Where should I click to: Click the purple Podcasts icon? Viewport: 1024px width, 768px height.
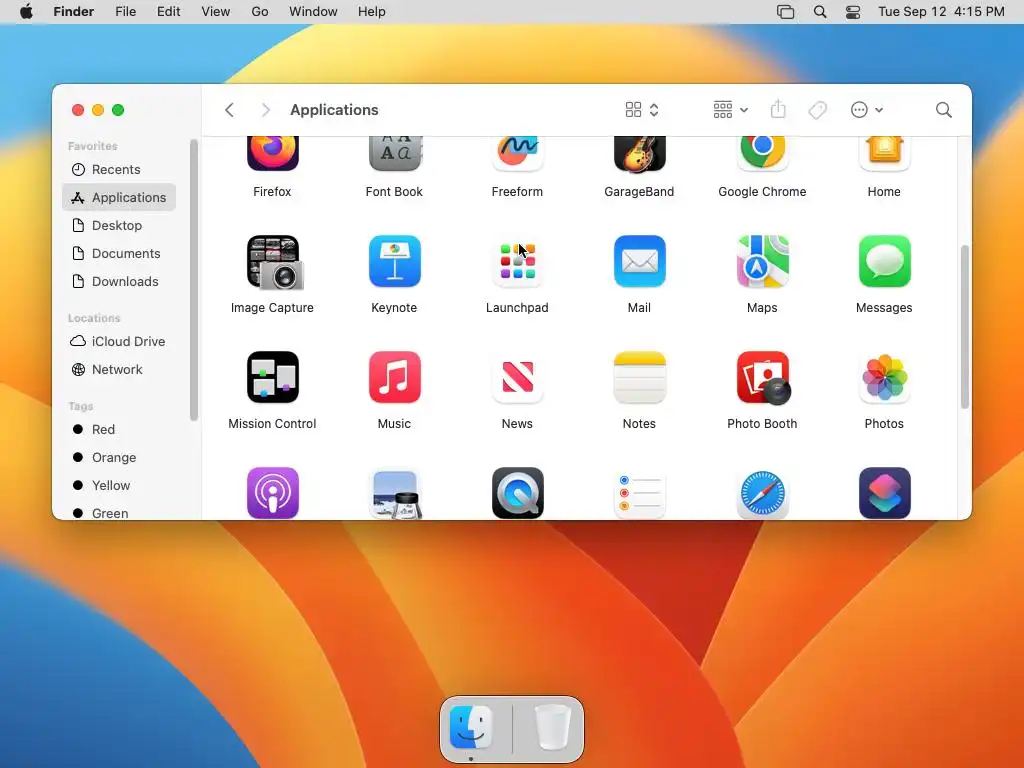(x=272, y=493)
